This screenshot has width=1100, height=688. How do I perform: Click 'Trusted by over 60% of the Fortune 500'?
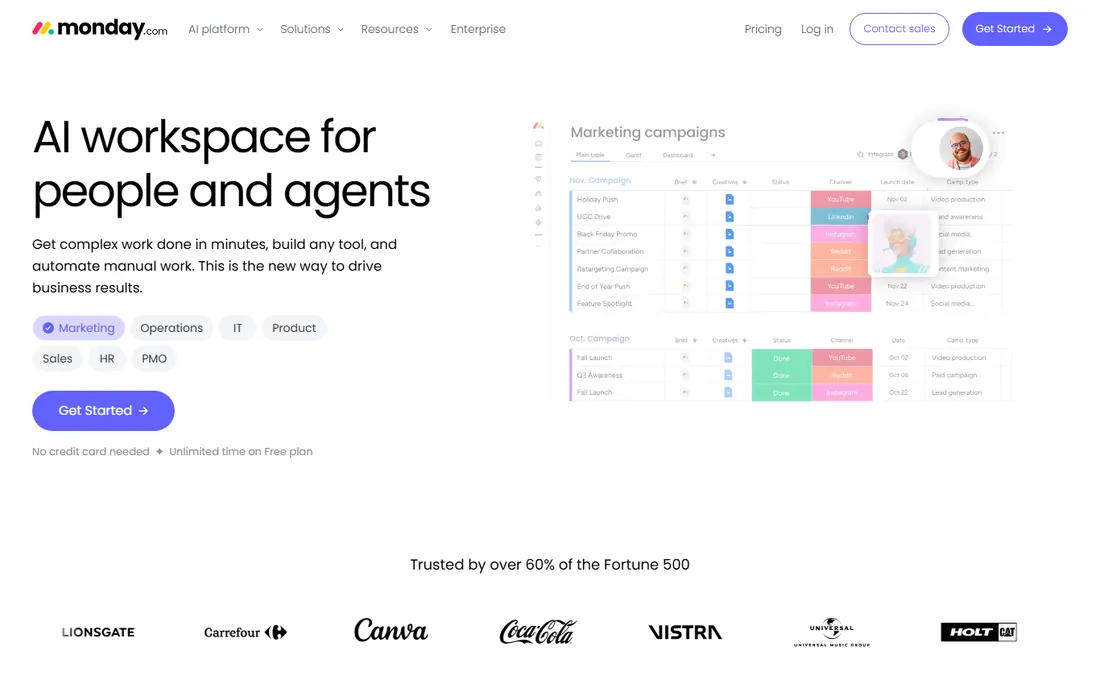pos(550,565)
